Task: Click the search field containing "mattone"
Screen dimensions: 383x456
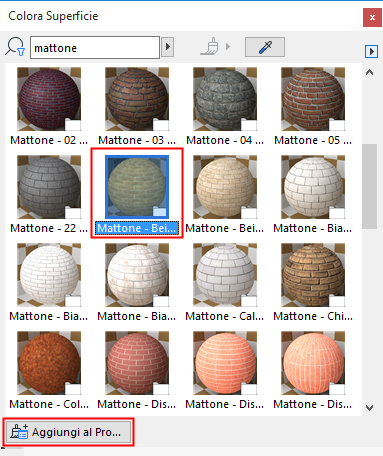Action: pyautogui.click(x=95, y=48)
